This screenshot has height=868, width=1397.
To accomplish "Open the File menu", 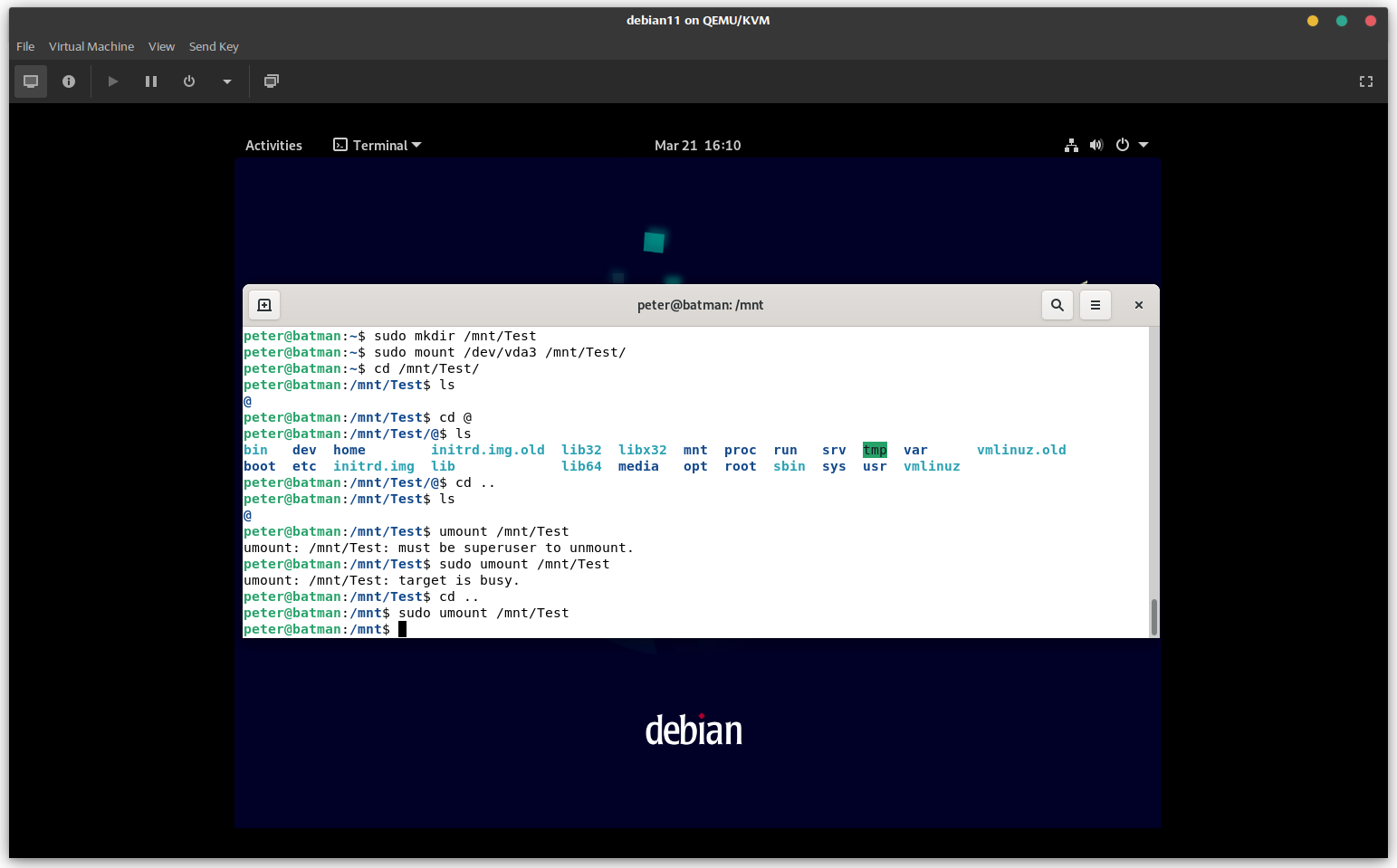I will 25,46.
